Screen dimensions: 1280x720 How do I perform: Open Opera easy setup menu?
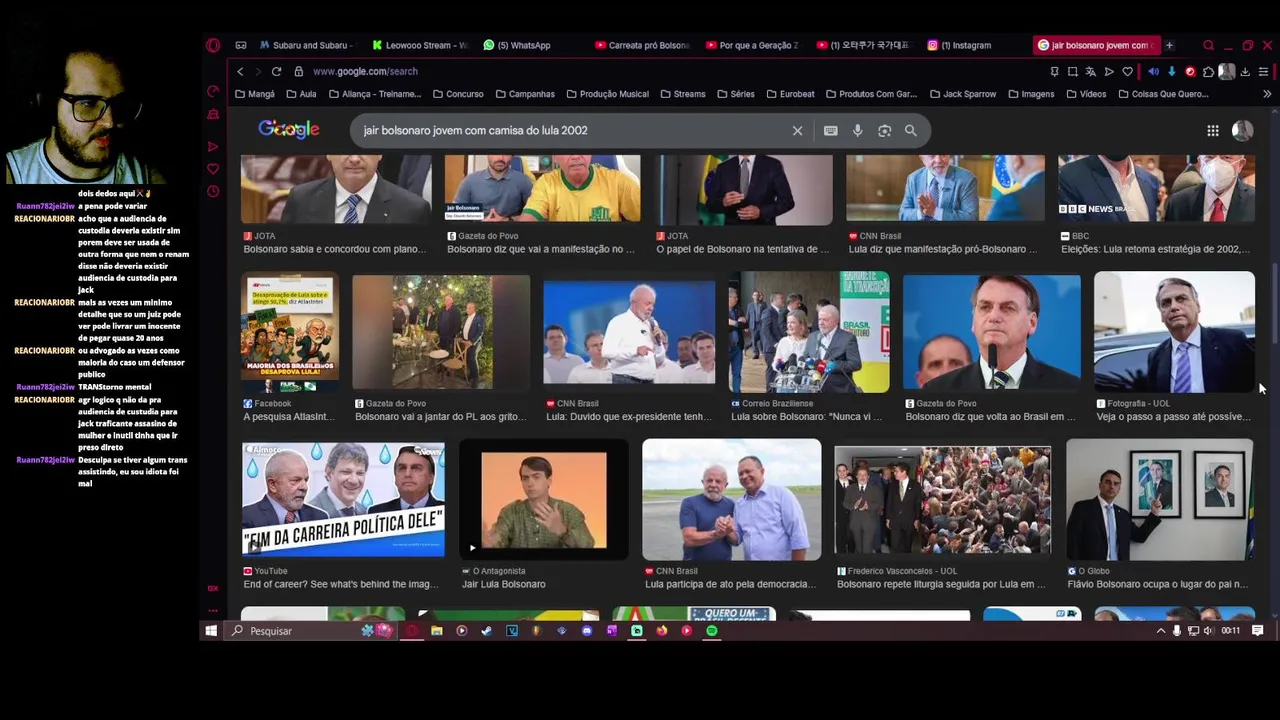[1263, 72]
